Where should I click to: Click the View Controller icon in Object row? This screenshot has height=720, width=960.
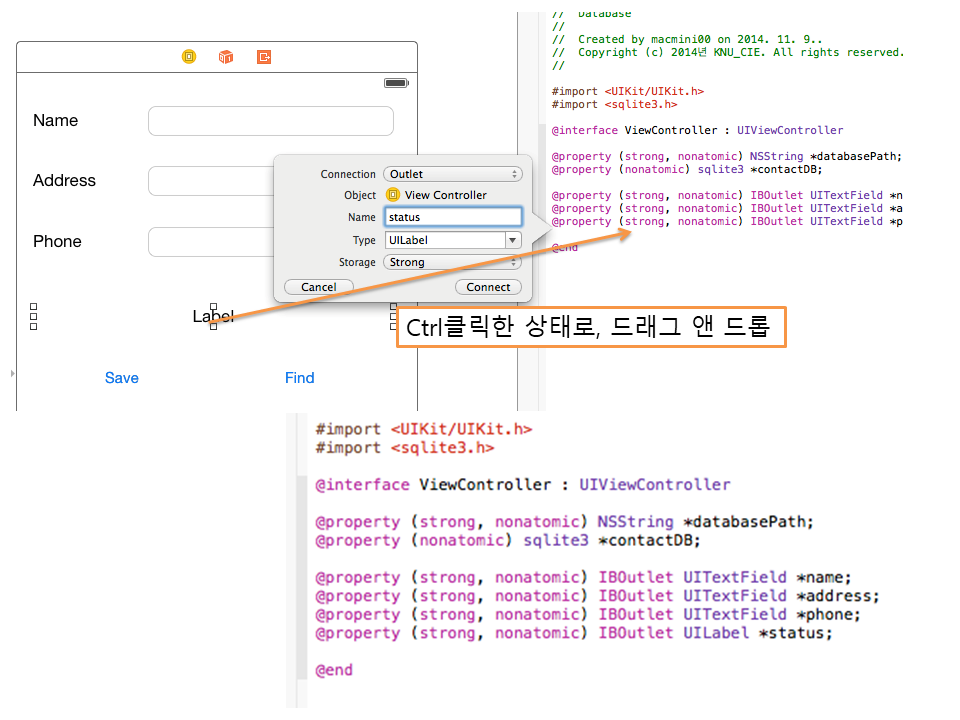click(393, 195)
